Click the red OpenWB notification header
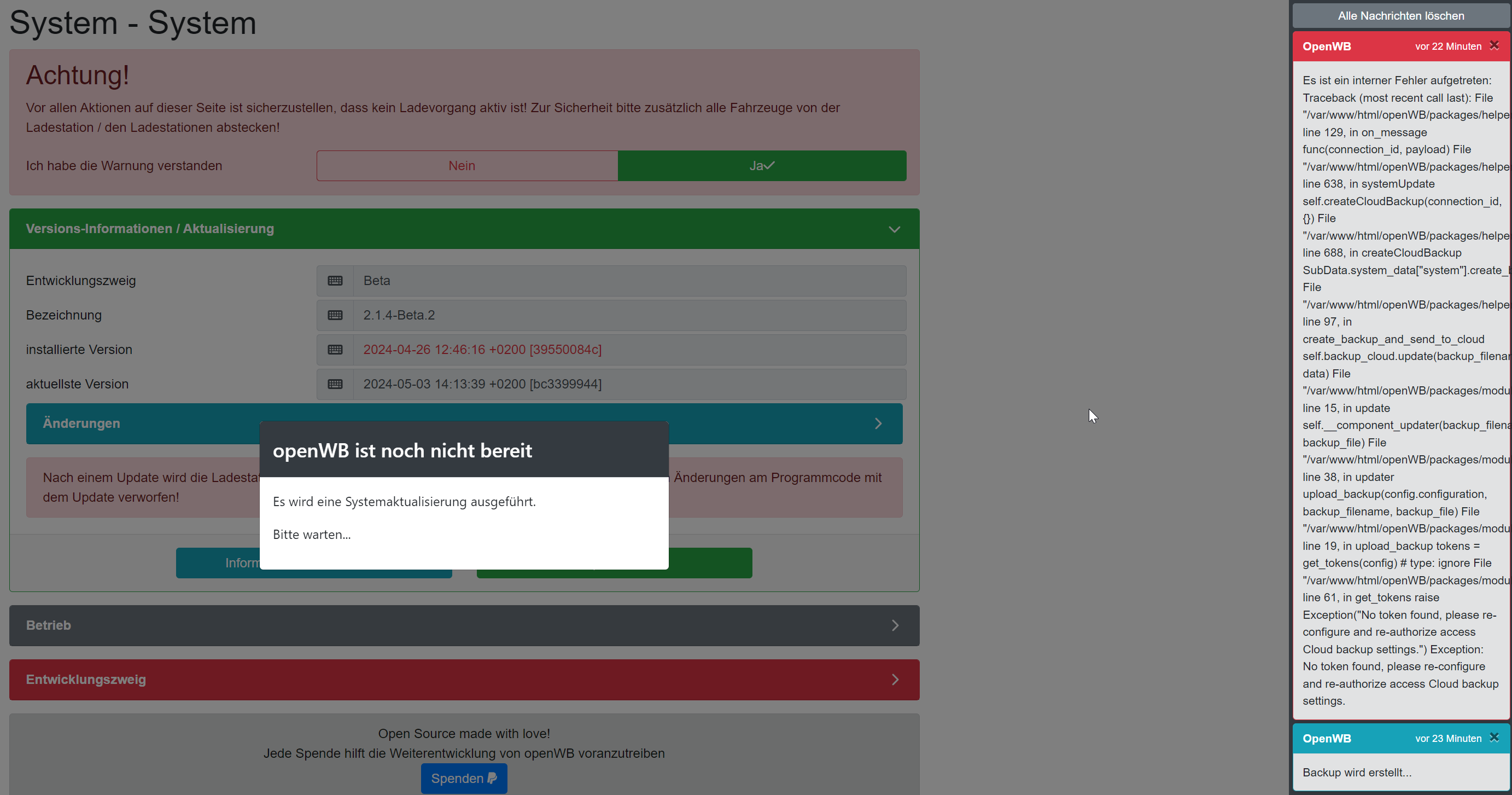This screenshot has width=1512, height=795. 1350,47
